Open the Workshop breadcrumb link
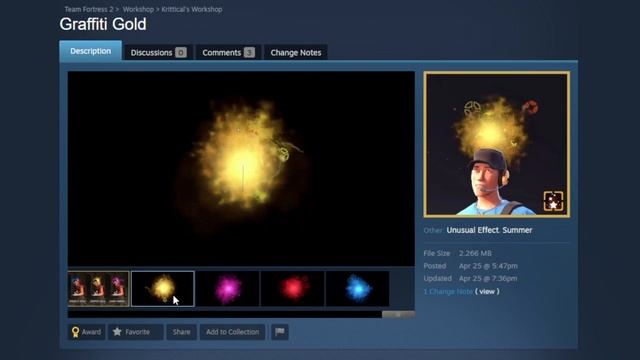 pos(138,9)
